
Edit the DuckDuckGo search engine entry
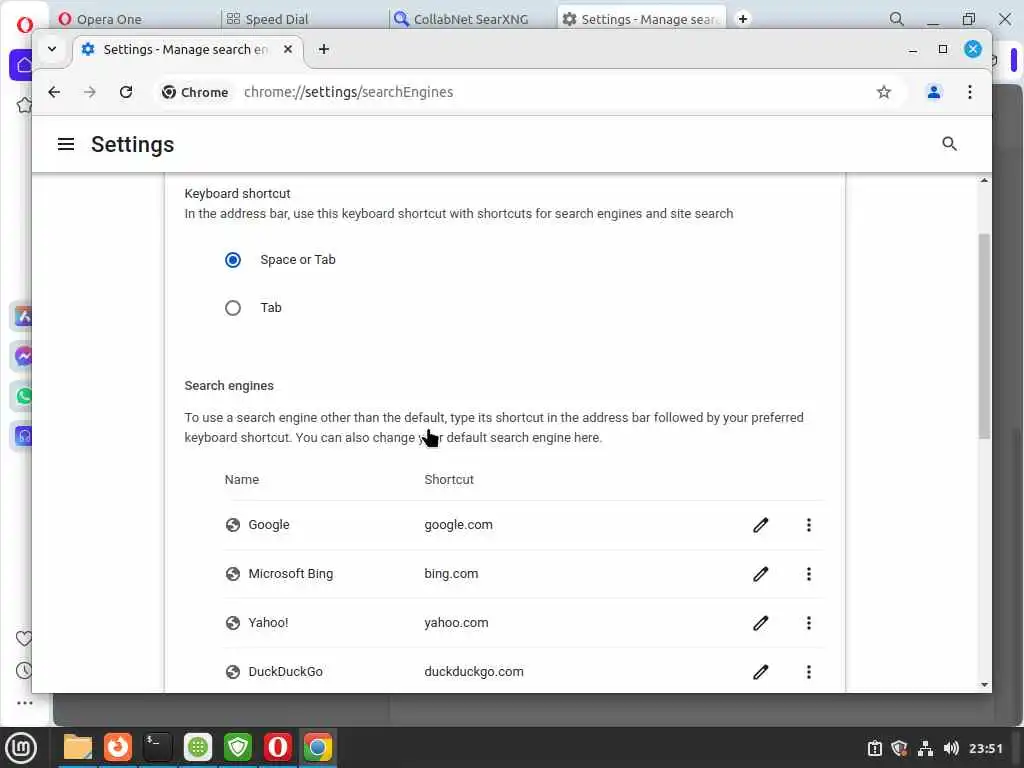pos(761,672)
